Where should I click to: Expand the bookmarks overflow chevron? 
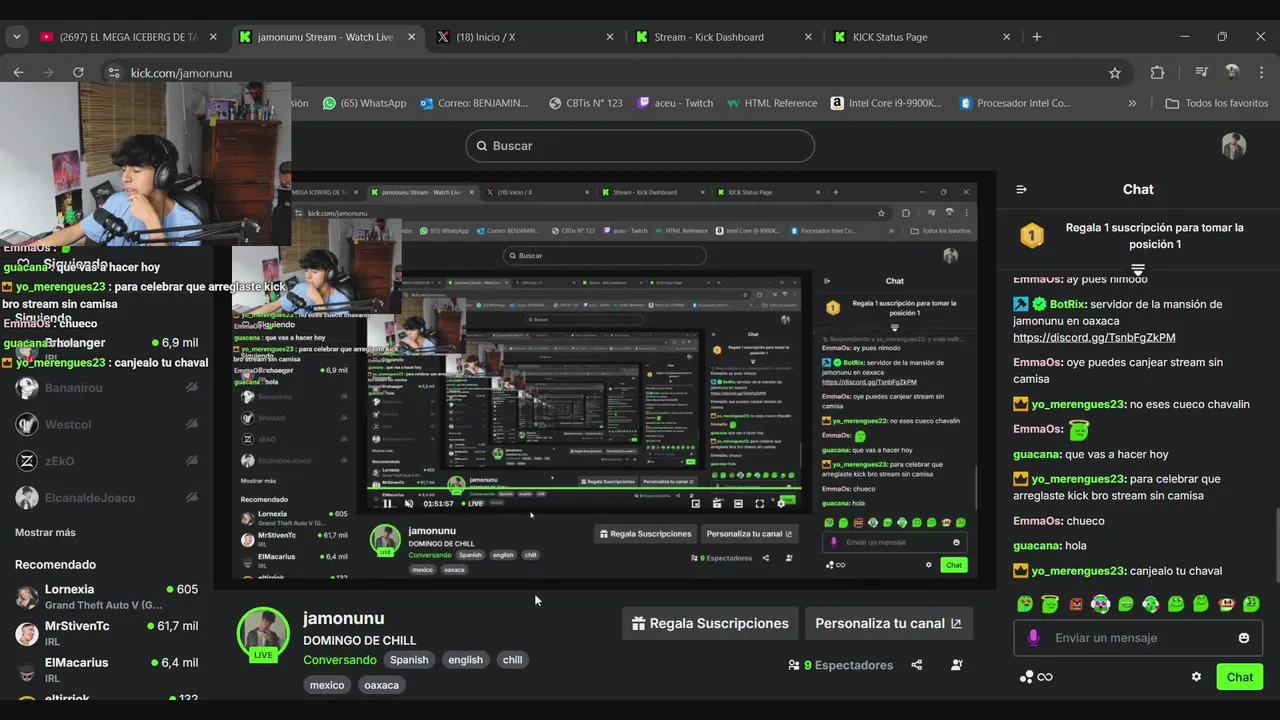coord(1132,103)
